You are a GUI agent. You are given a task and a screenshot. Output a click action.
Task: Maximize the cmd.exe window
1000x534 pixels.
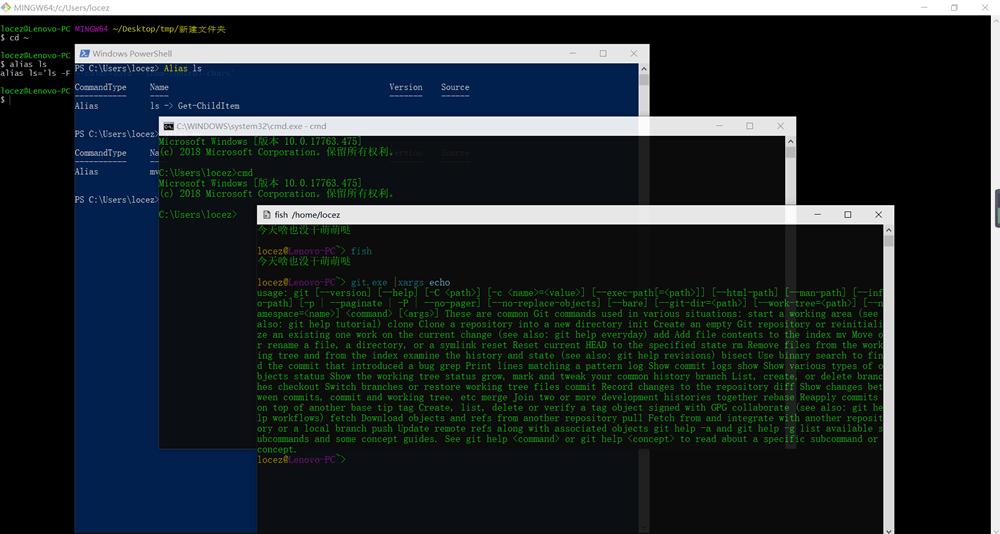click(750, 126)
